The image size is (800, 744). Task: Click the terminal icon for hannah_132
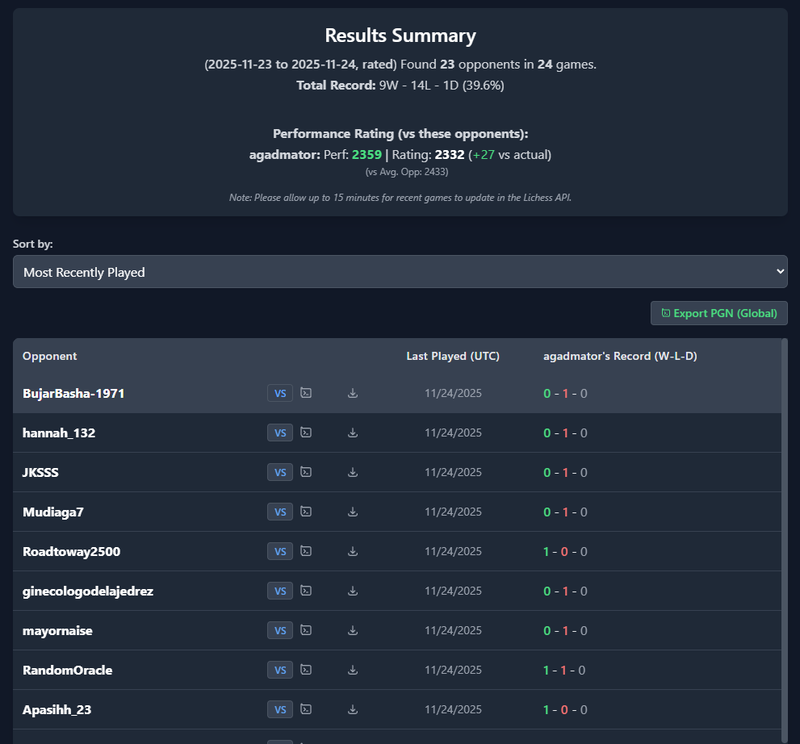[306, 433]
